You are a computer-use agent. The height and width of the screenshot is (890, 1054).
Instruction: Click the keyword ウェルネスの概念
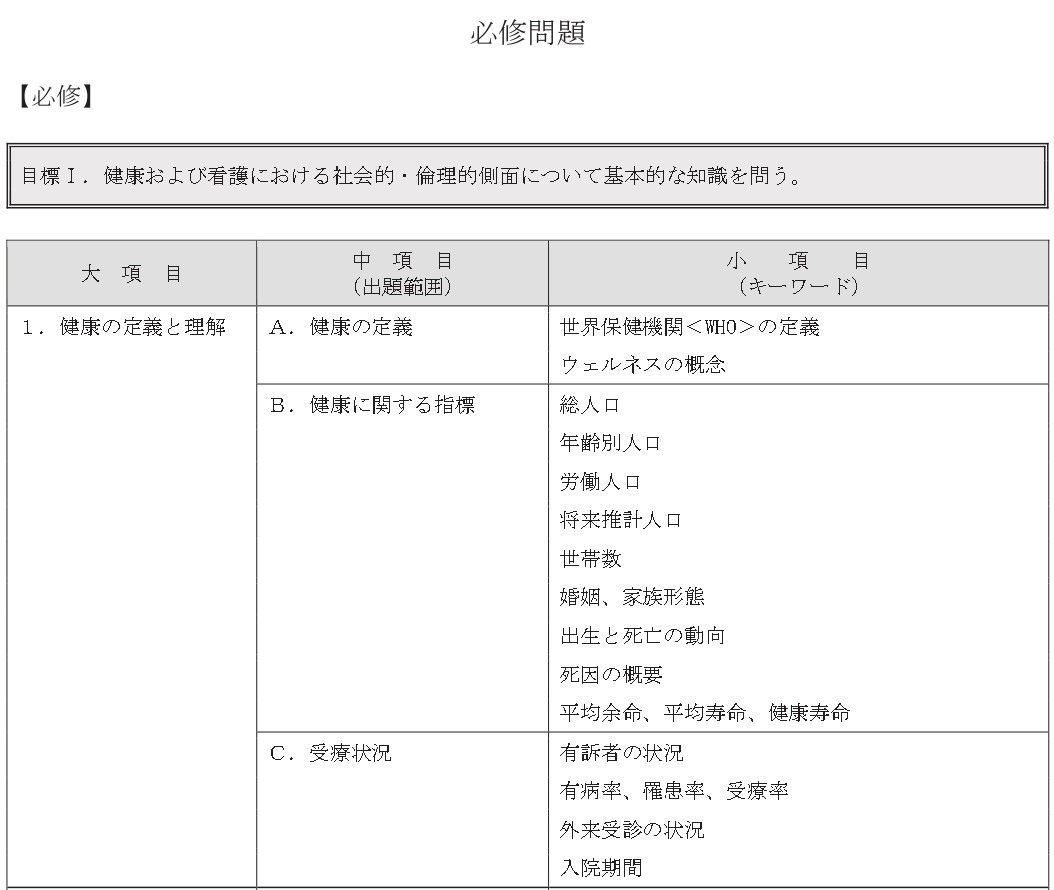[643, 365]
